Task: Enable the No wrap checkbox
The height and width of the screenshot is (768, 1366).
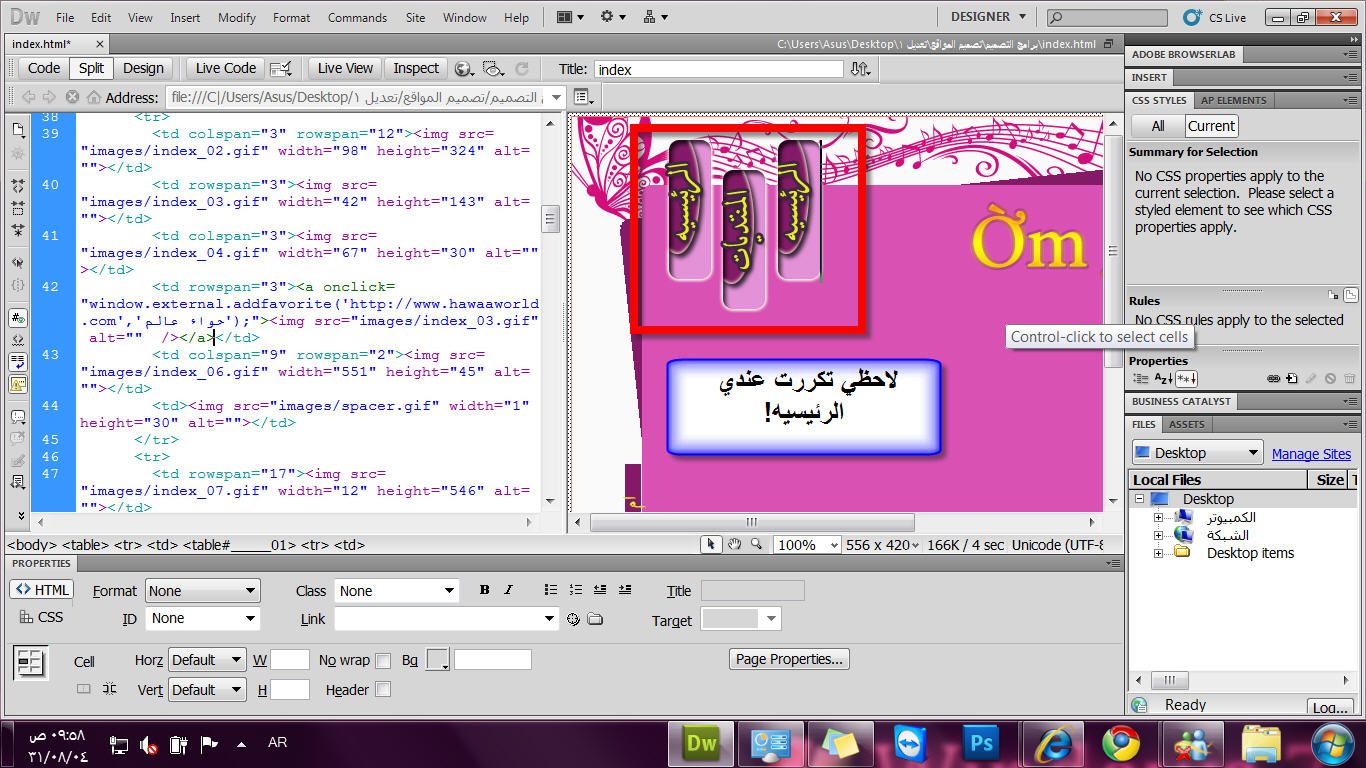Action: [382, 660]
